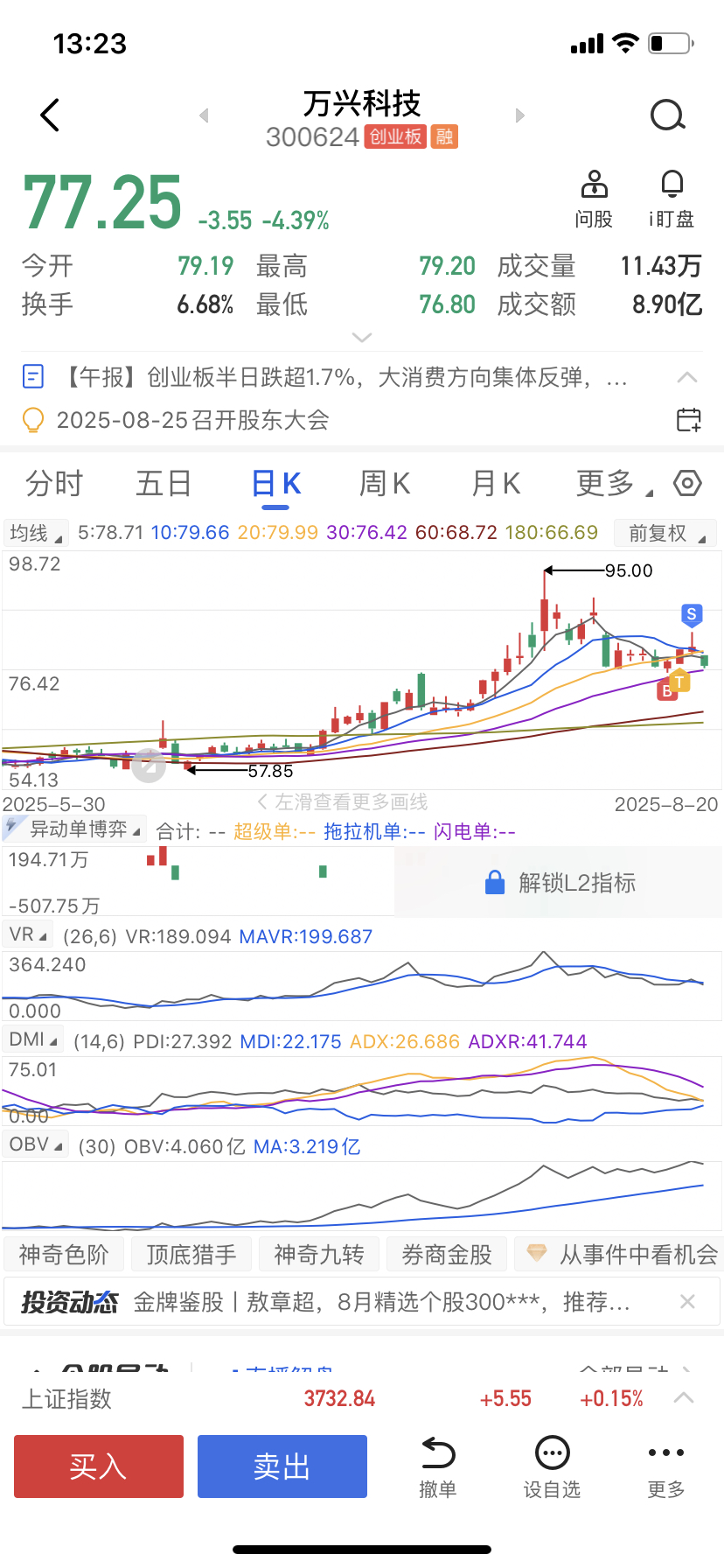This screenshot has width=724, height=1568.
Task: Tap the T marker on chart
Action: pyautogui.click(x=679, y=682)
